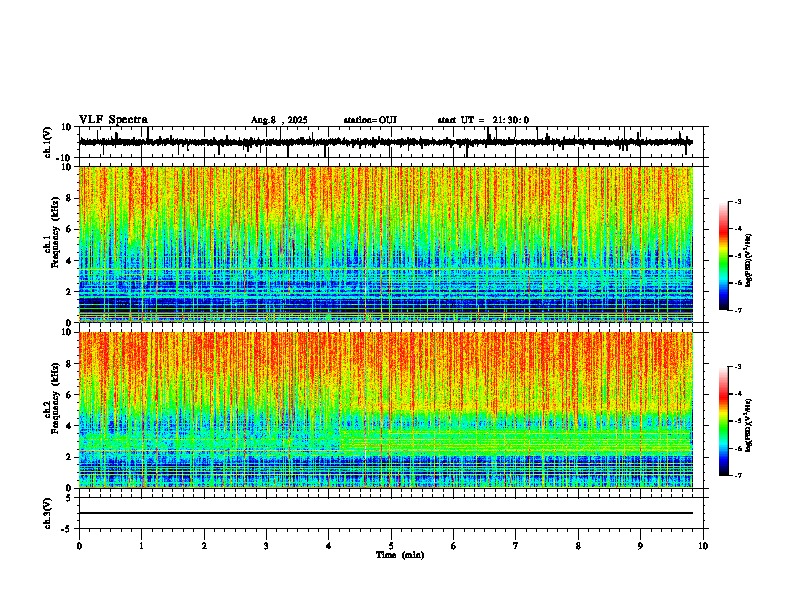Click the time axis tick label "4"
The image size is (792, 612).
pyautogui.click(x=329, y=546)
